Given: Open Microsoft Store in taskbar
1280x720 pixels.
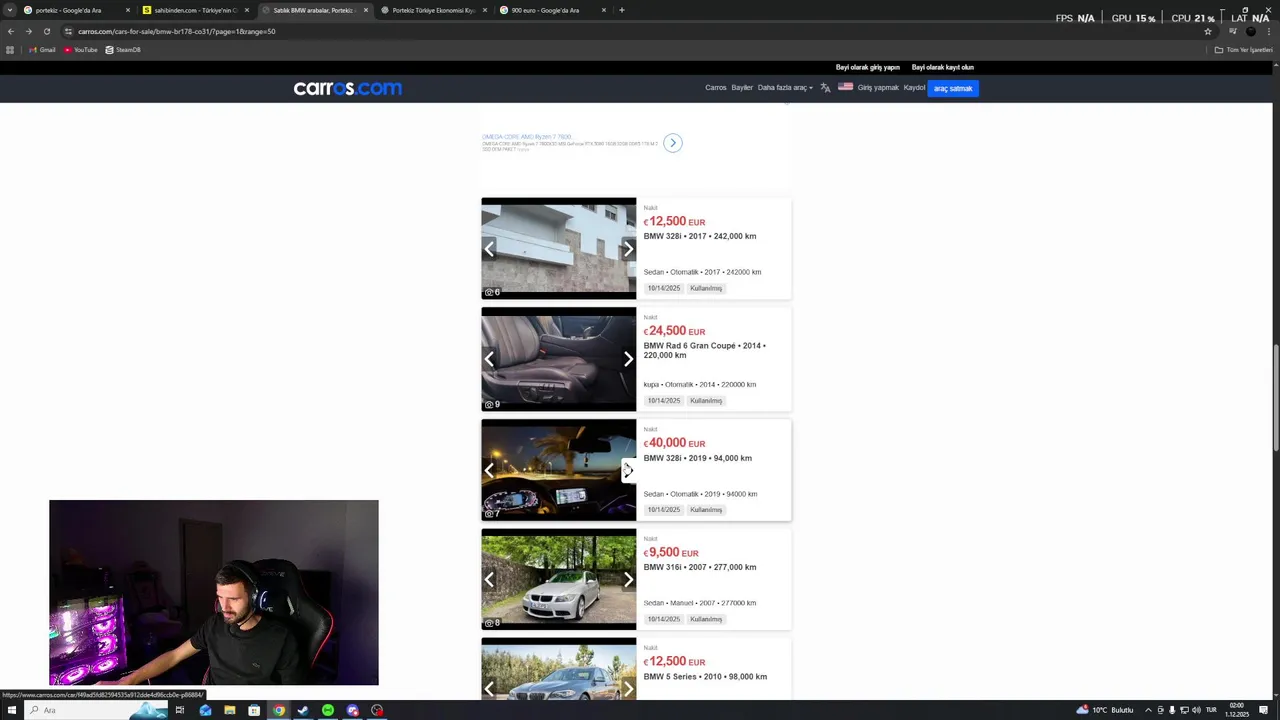Looking at the screenshot, I should pos(254,710).
